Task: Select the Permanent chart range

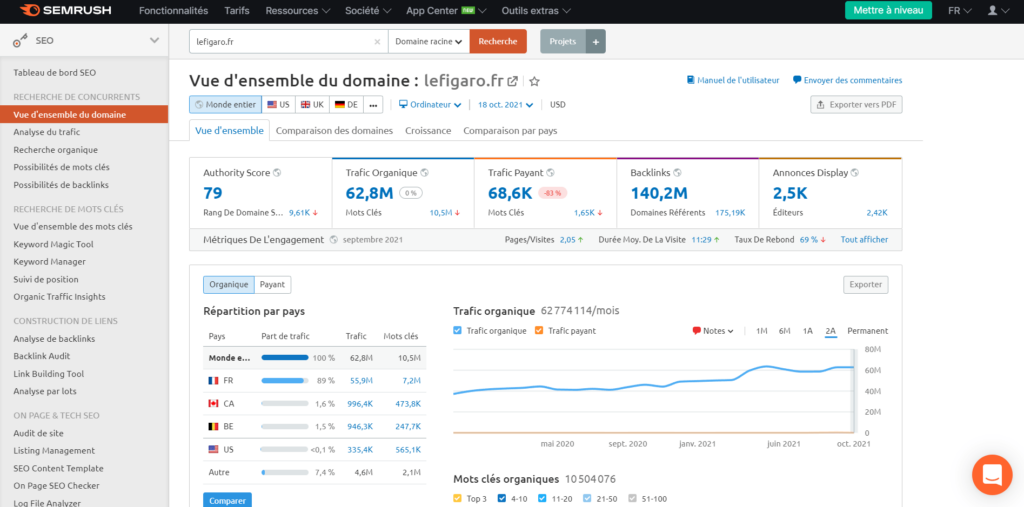Action: click(x=867, y=331)
